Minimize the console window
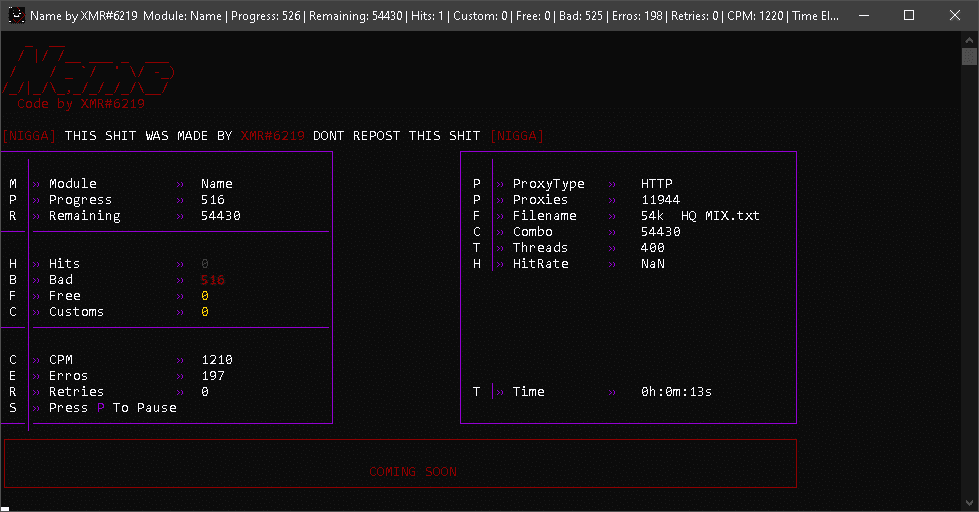The image size is (979, 512). click(x=862, y=16)
